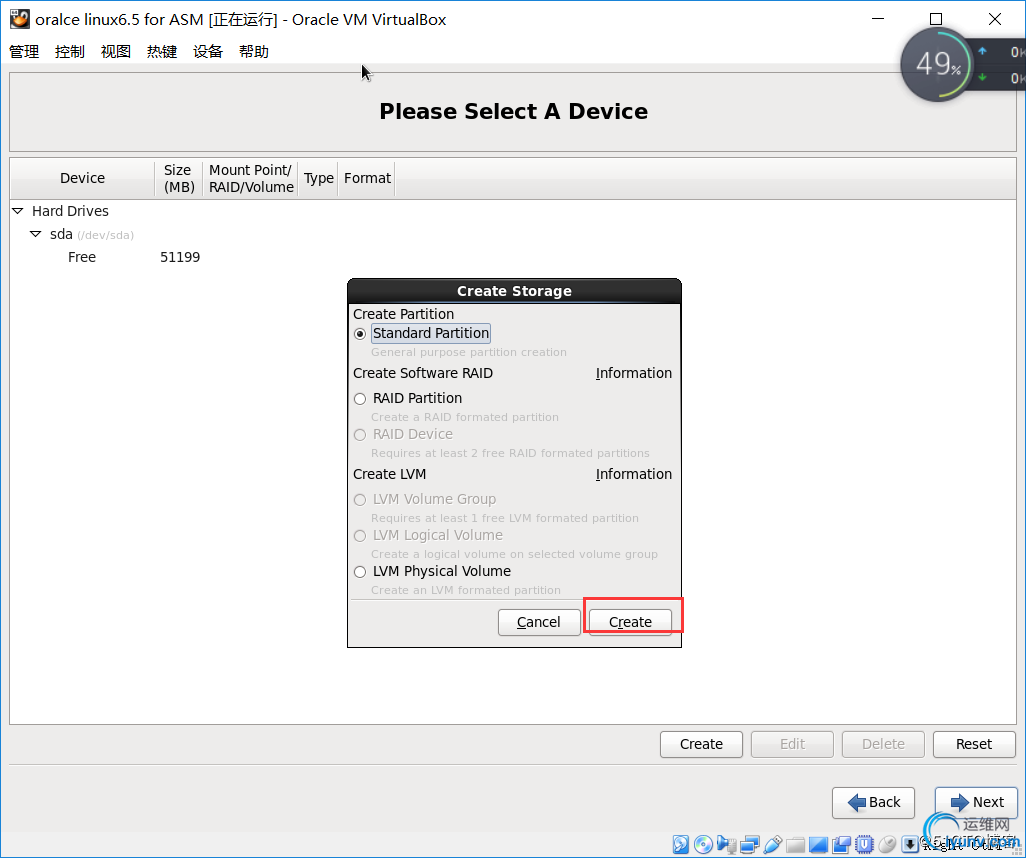The image size is (1026, 858).
Task: Click the VirtualBox window title icon
Action: click(20, 19)
